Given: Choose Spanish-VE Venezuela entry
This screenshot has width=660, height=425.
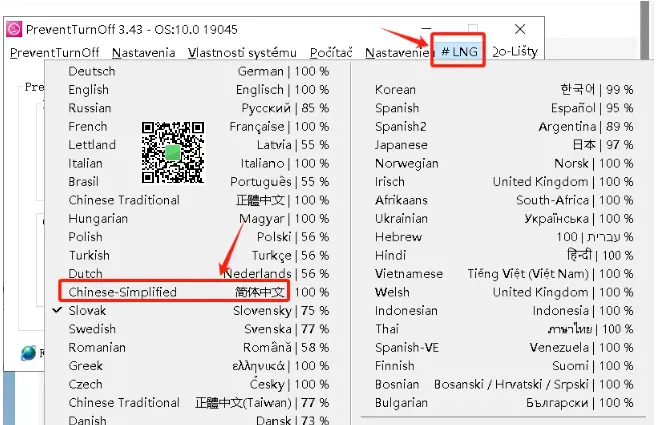Looking at the screenshot, I should coord(504,348).
